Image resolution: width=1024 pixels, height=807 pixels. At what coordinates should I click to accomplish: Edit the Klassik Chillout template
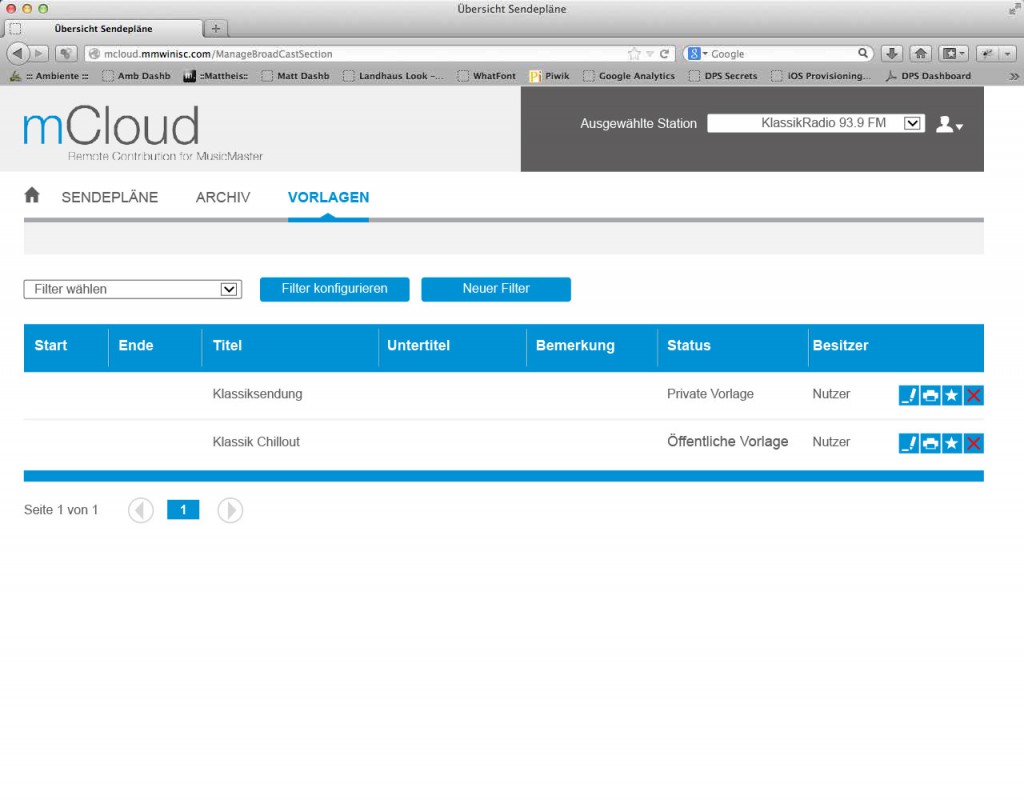tap(908, 442)
